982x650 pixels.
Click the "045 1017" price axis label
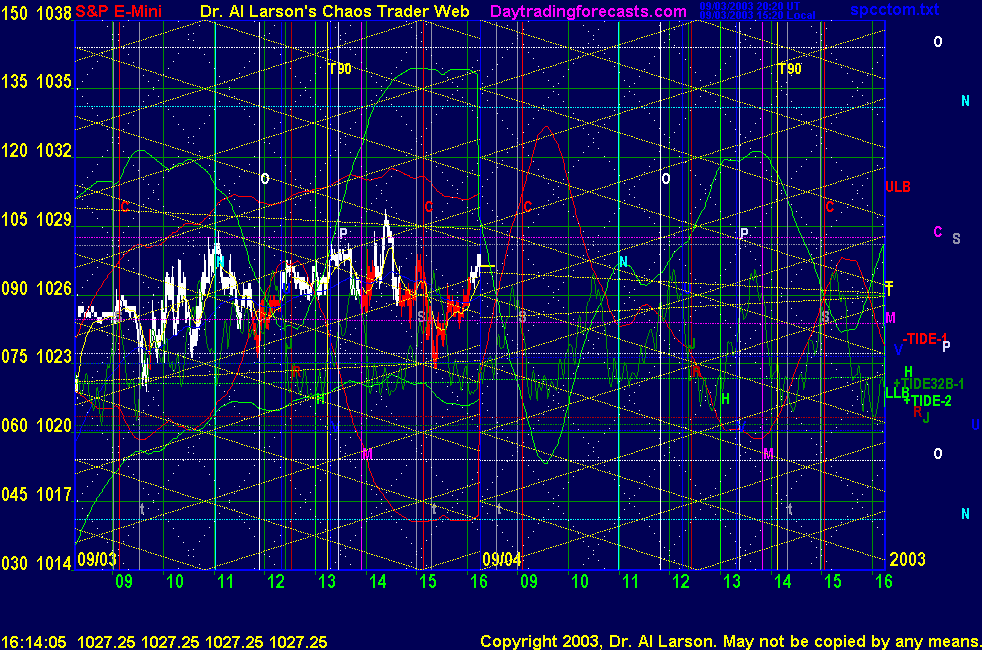[x=36, y=495]
